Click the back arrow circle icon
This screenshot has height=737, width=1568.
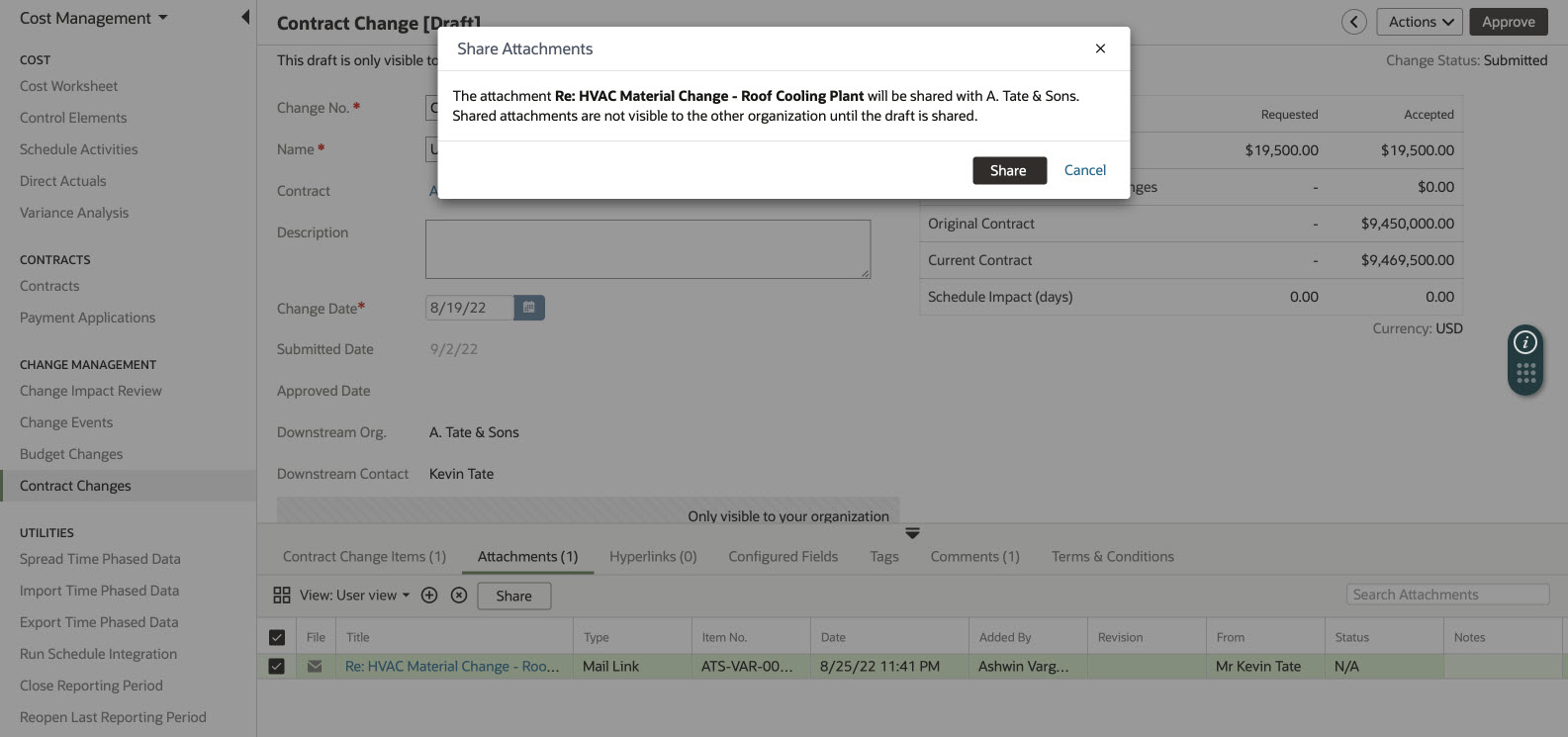pyautogui.click(x=1353, y=22)
